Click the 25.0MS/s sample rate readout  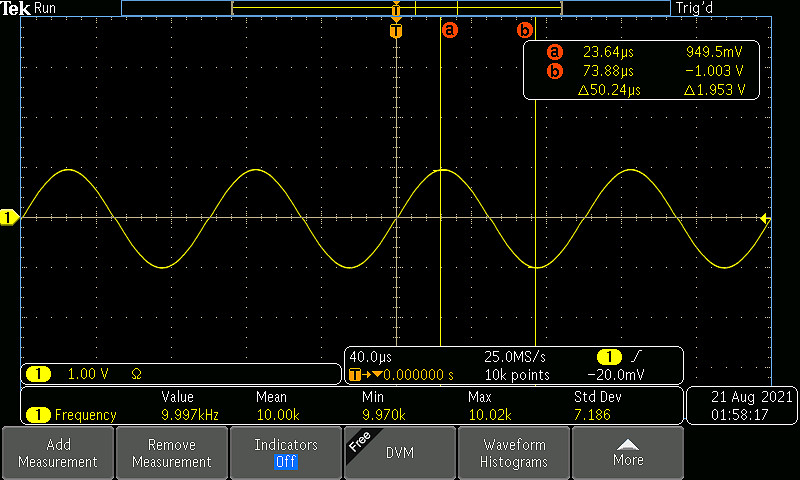(x=515, y=357)
